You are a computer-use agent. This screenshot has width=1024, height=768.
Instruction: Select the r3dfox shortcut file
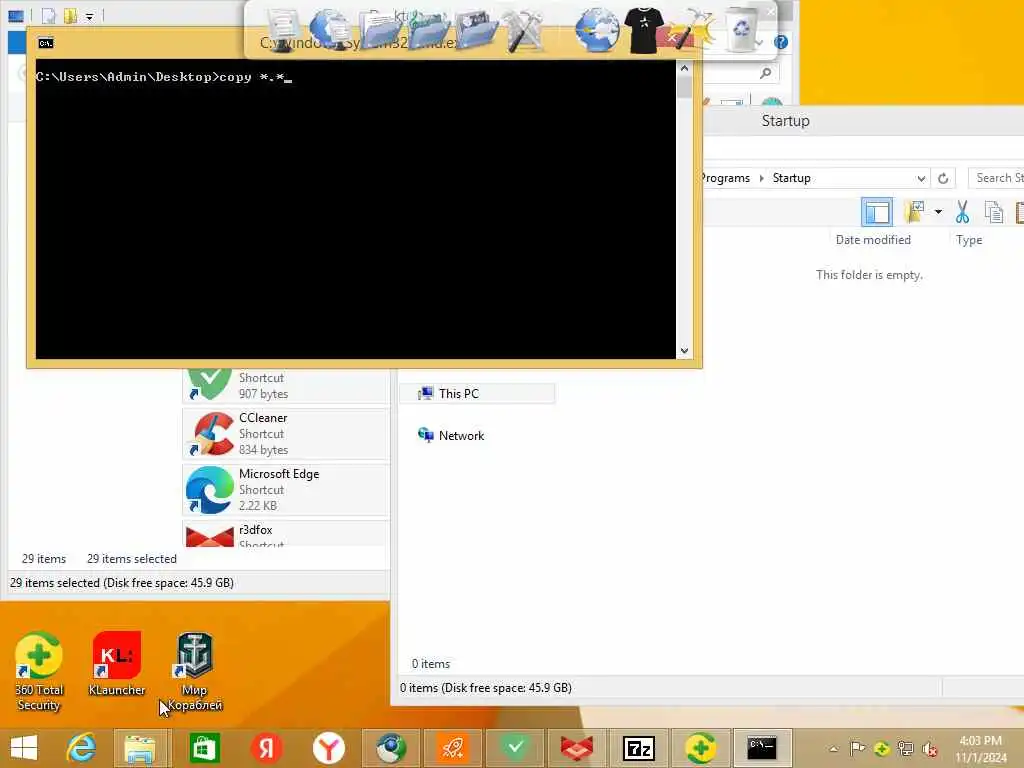click(x=286, y=534)
